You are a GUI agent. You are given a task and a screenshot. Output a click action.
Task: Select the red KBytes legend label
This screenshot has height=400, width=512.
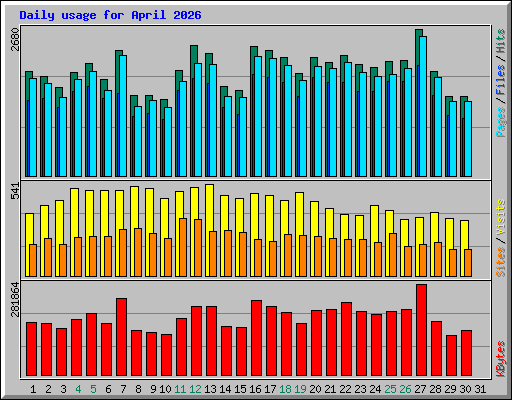tap(501, 359)
